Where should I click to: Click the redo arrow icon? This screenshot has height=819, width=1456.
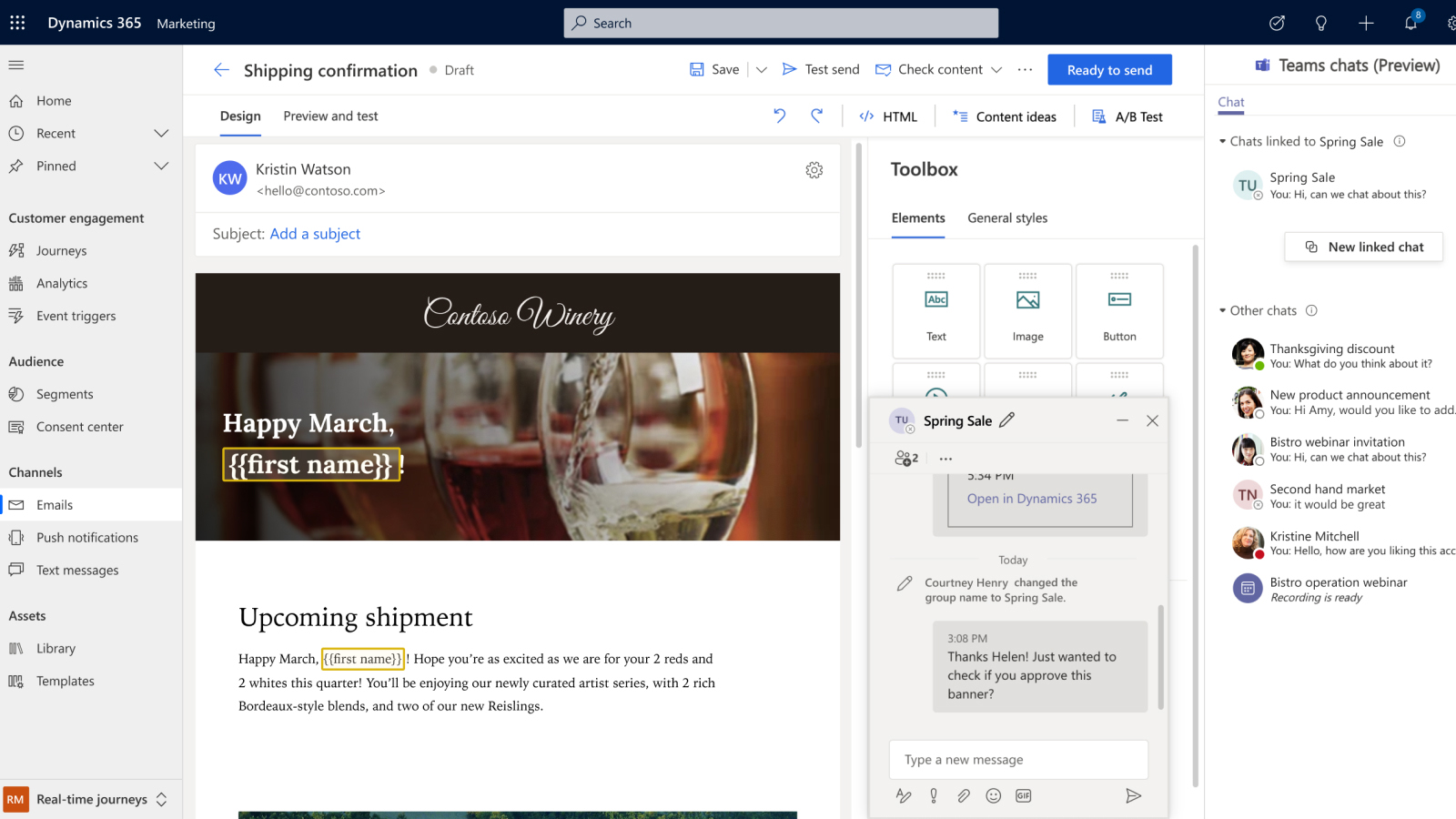816,116
